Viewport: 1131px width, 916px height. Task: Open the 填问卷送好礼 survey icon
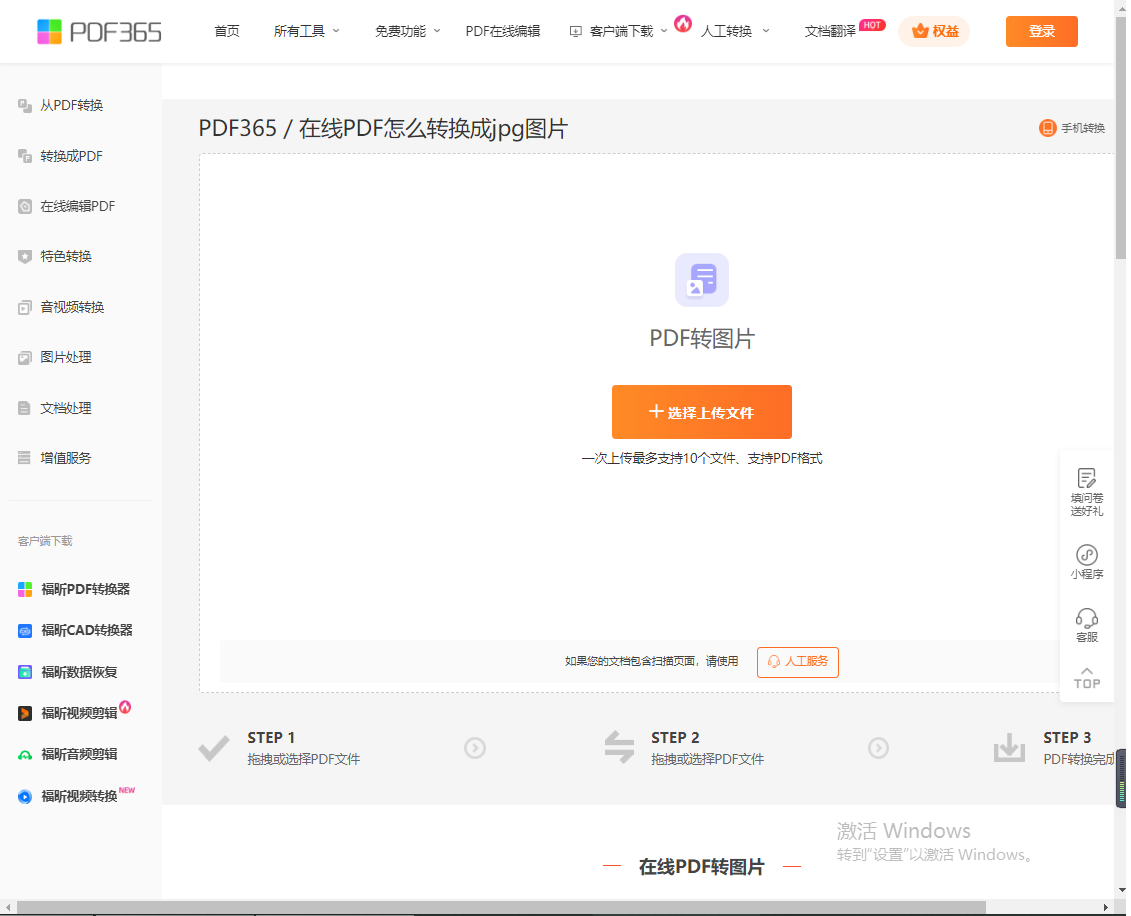click(x=1086, y=478)
